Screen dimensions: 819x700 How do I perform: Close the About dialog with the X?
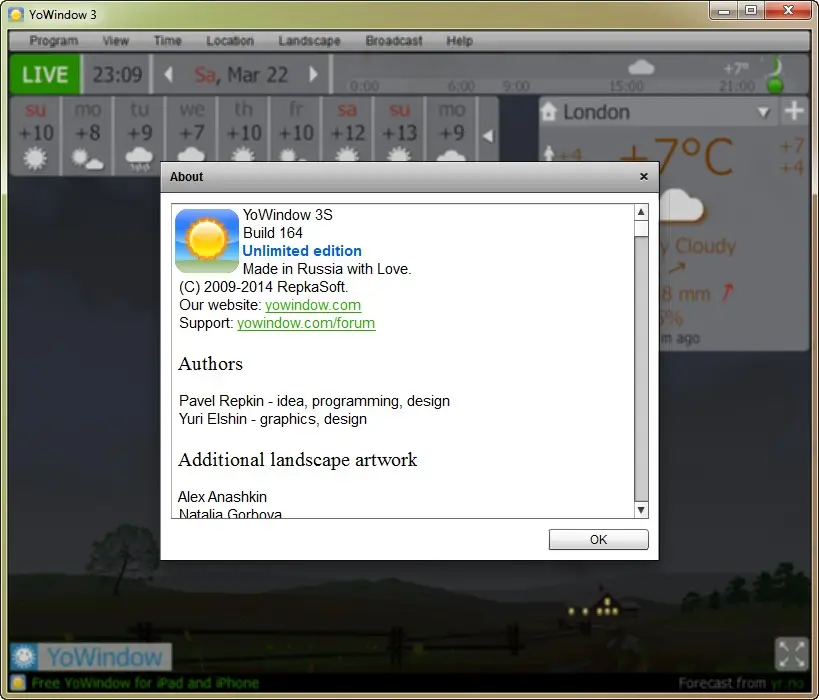coord(644,177)
